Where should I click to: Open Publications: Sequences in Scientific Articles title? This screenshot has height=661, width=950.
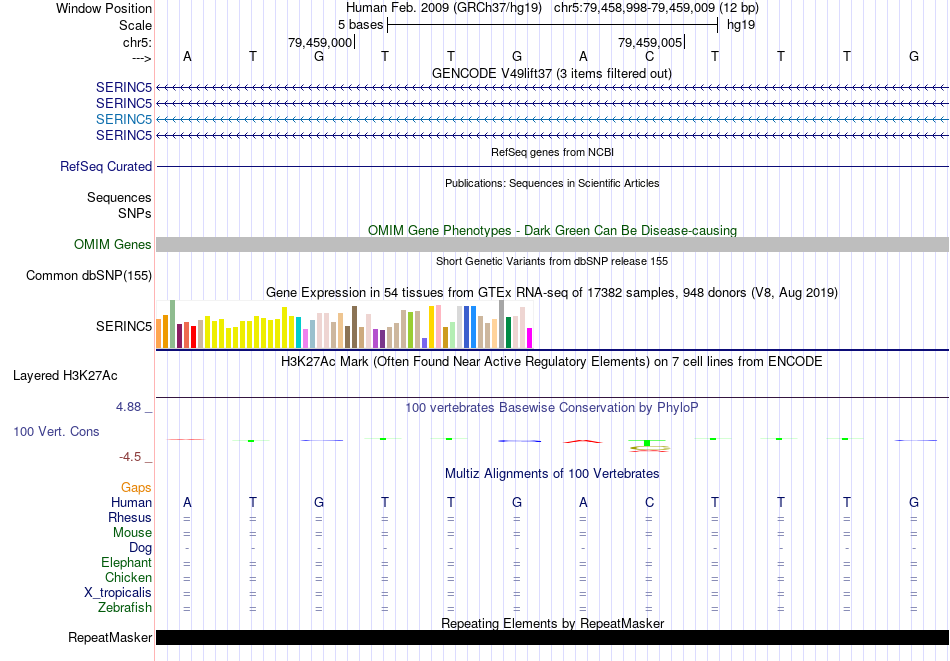(552, 183)
